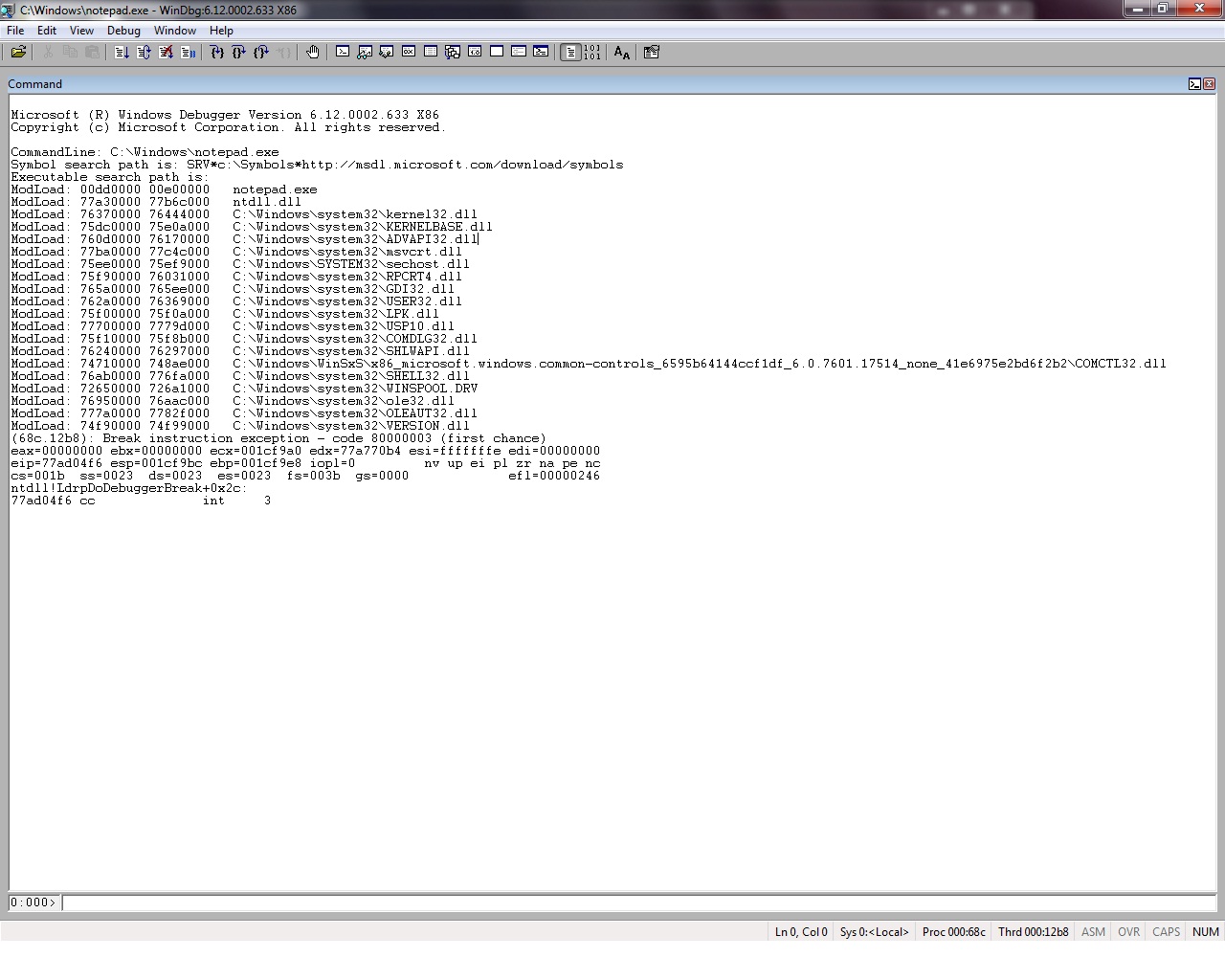Image resolution: width=1225 pixels, height=980 pixels.
Task: Stop debugging using the red X icon
Action: (x=166, y=53)
